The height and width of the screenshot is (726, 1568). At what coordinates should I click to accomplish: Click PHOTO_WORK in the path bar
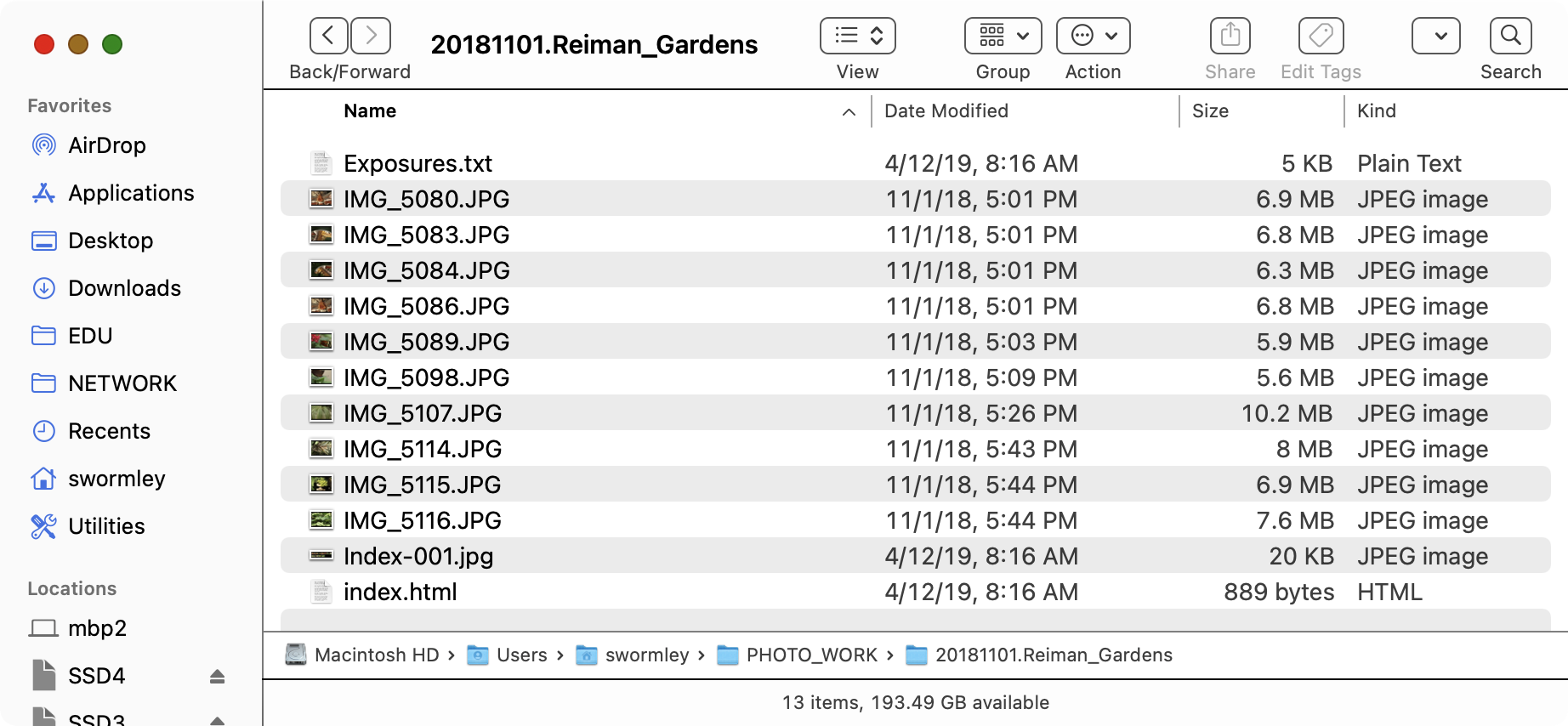click(x=810, y=655)
